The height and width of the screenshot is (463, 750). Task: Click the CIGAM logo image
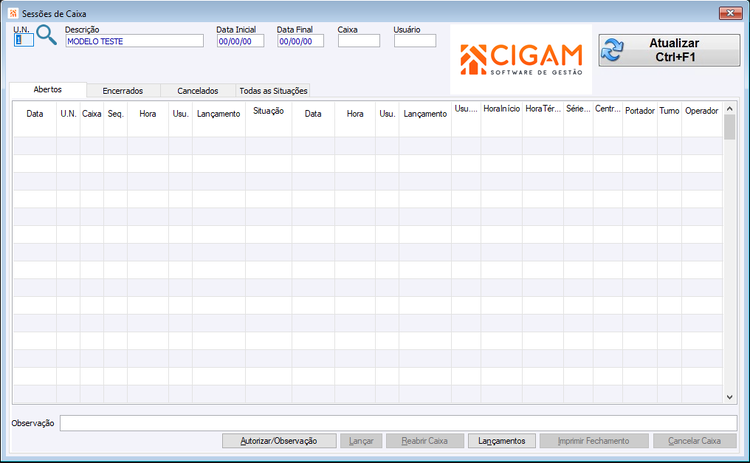pos(521,59)
